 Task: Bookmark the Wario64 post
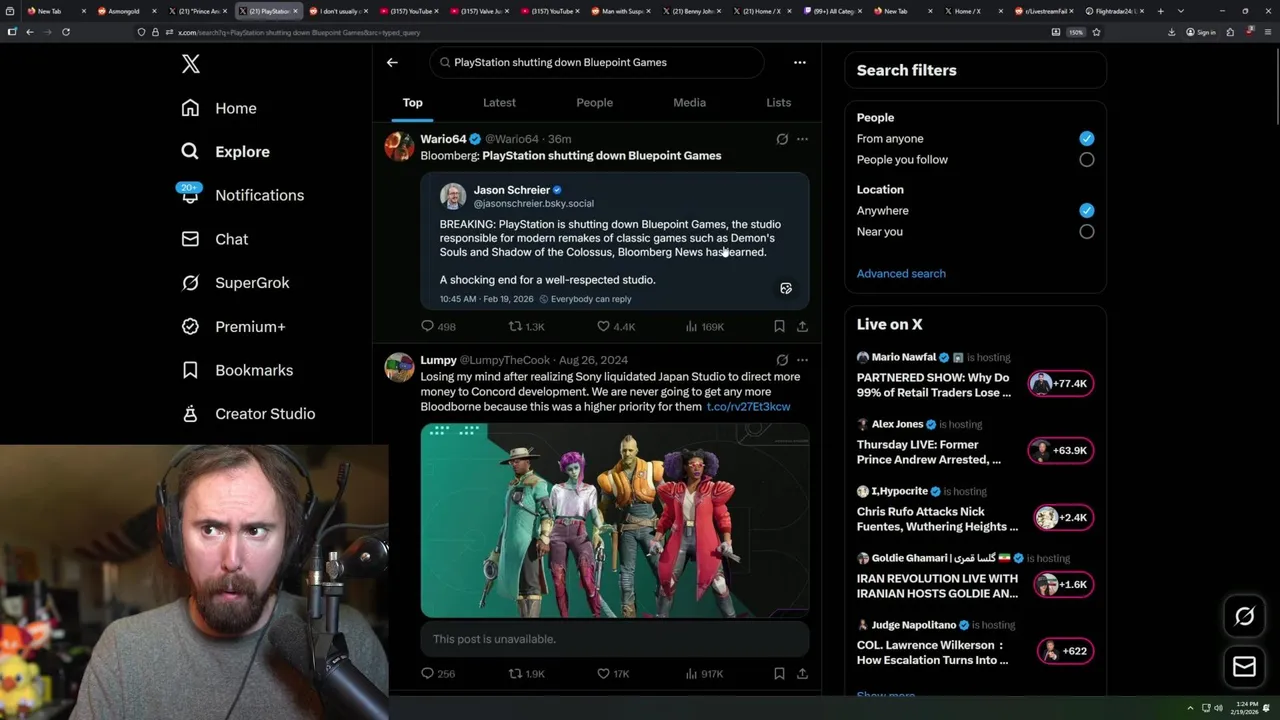(779, 326)
